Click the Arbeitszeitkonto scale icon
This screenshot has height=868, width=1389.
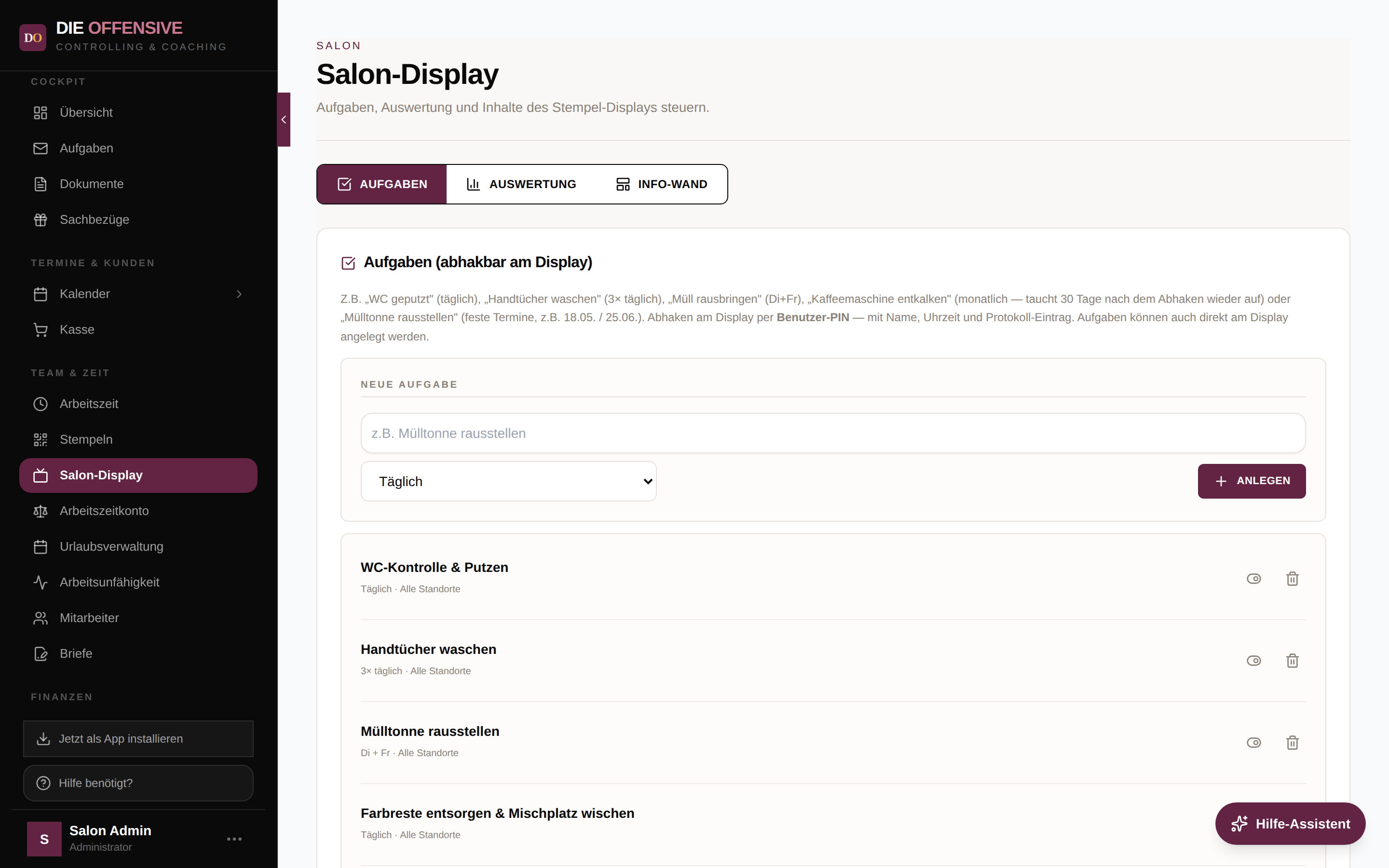click(x=40, y=511)
